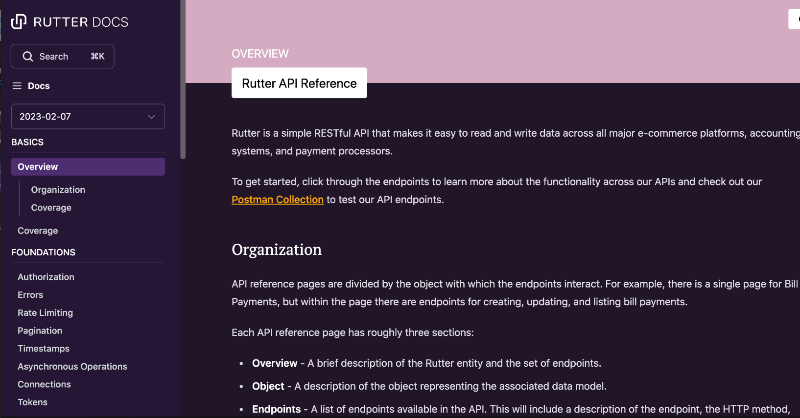The image size is (800, 418).
Task: Select Overview in the sidebar
Action: pos(88,167)
